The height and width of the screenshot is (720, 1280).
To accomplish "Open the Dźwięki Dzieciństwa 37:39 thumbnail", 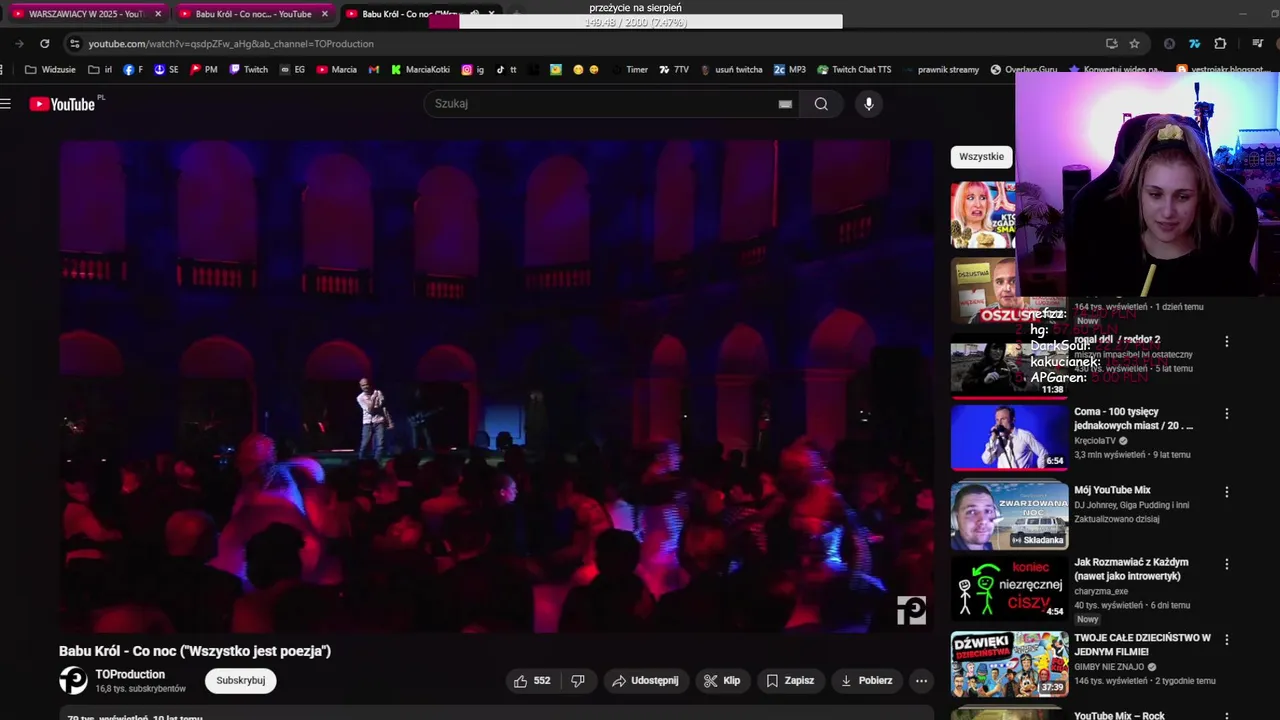I will tap(1009, 664).
